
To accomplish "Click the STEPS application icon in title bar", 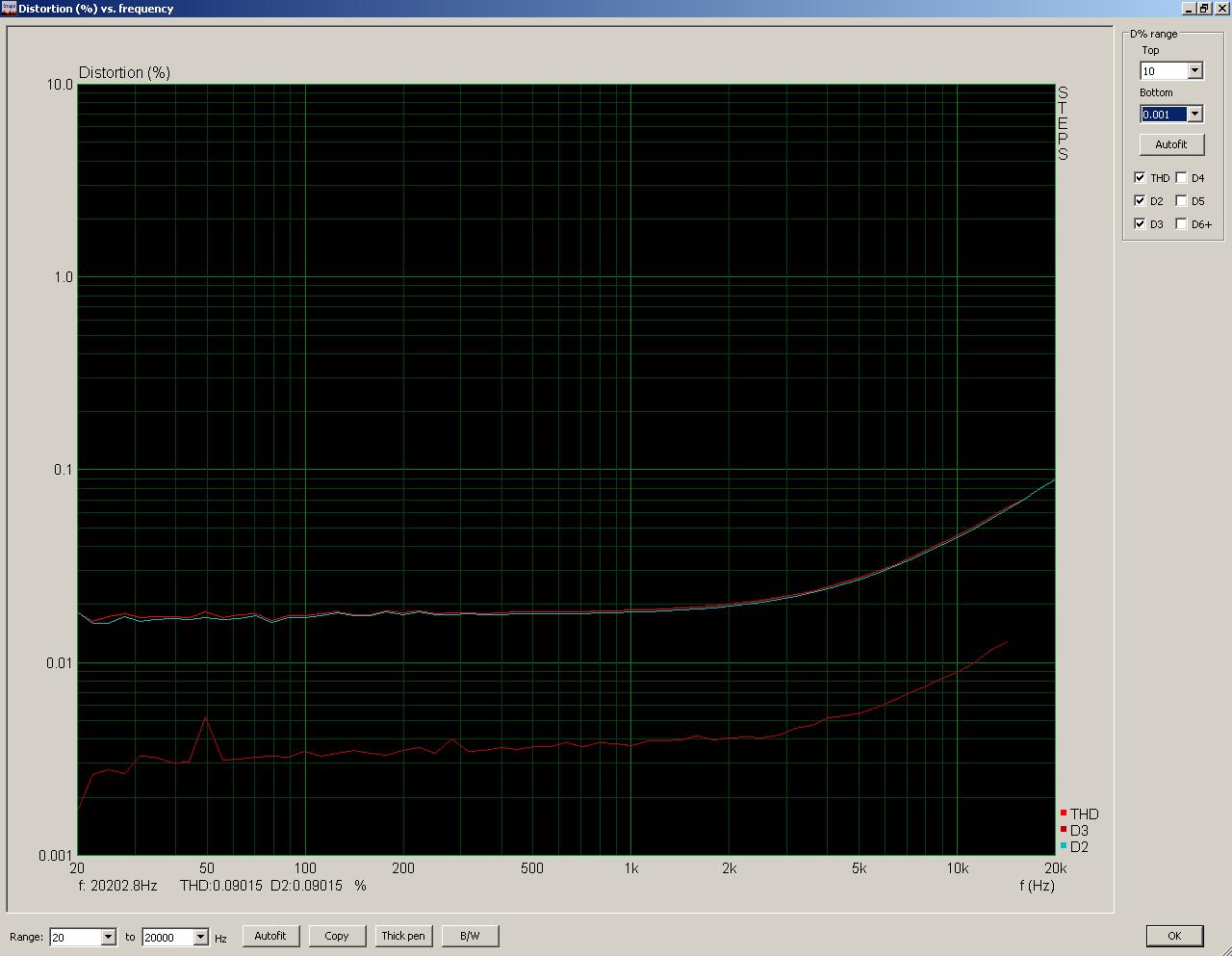I will coord(9,8).
